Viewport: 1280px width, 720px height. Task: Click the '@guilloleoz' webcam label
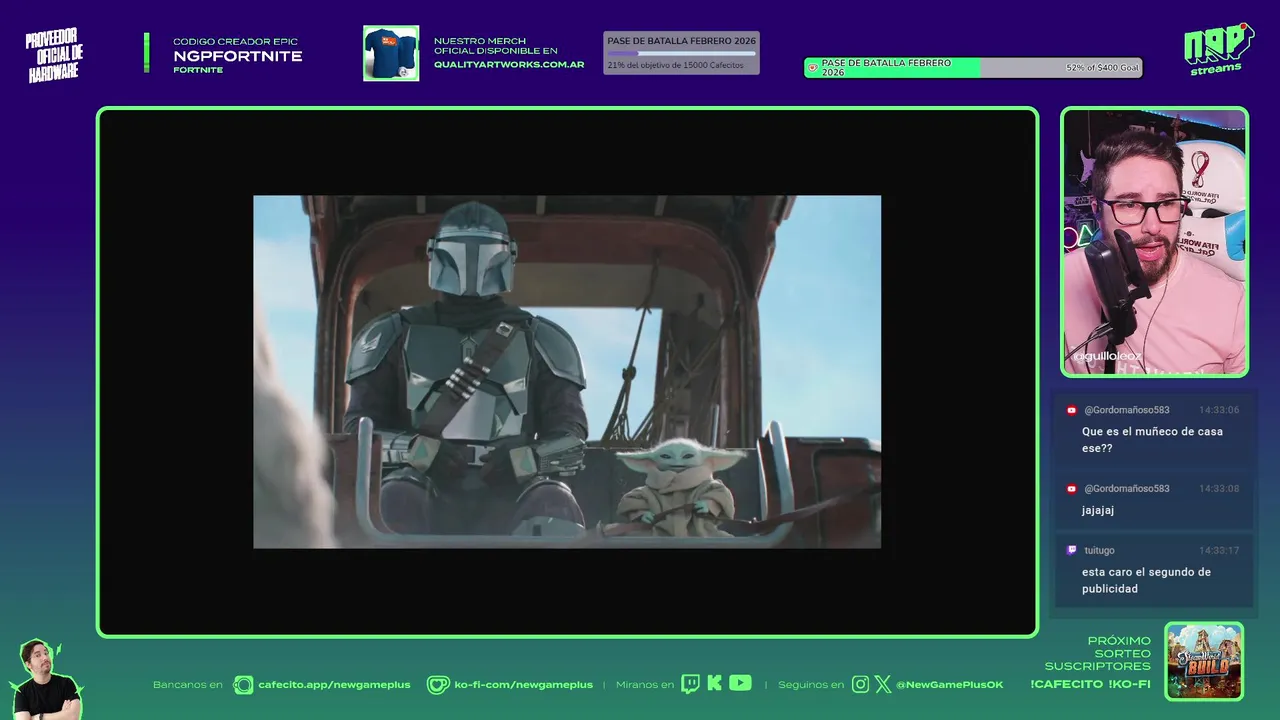(1107, 356)
